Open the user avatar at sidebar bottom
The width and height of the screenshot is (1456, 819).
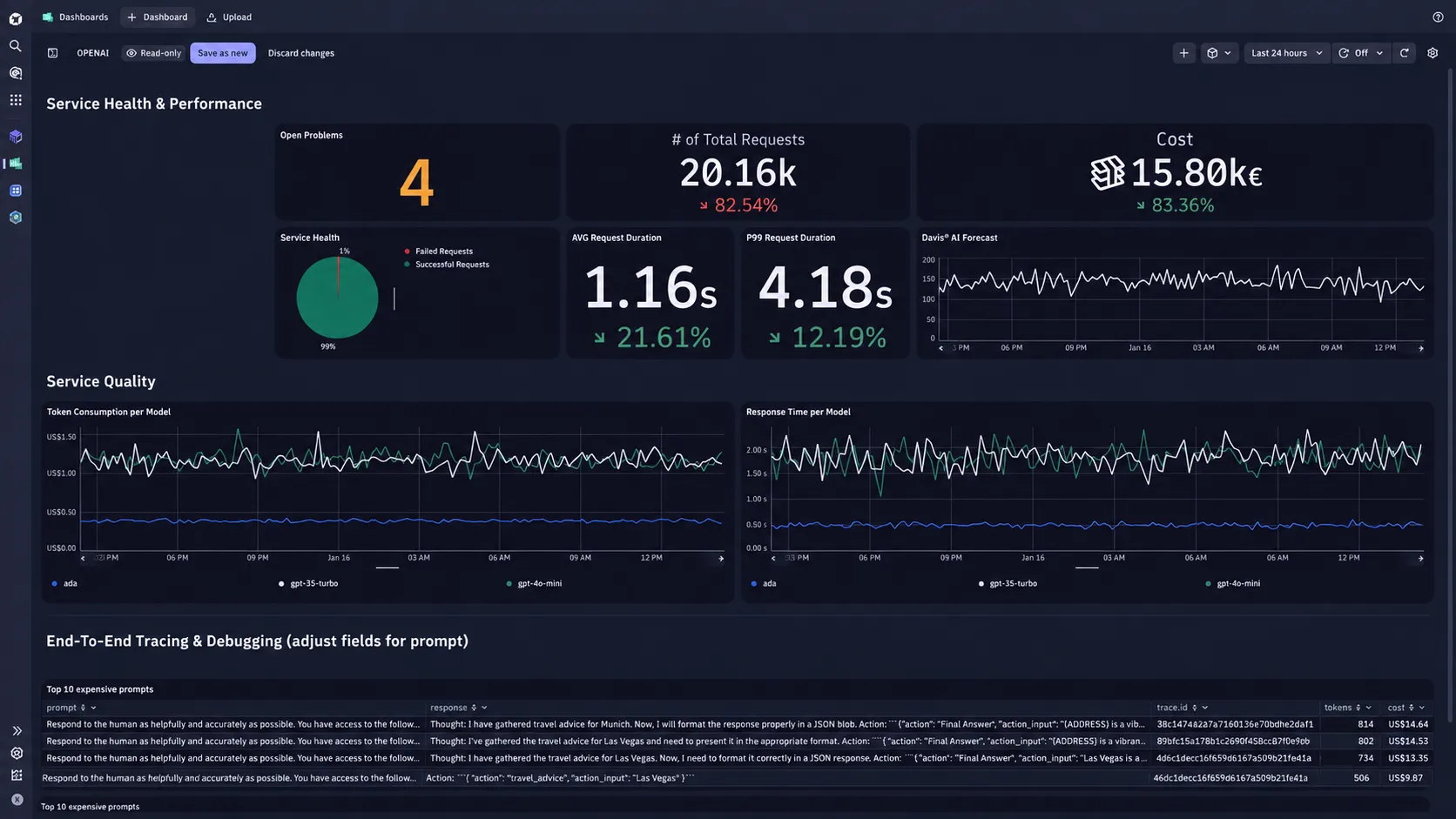17,799
